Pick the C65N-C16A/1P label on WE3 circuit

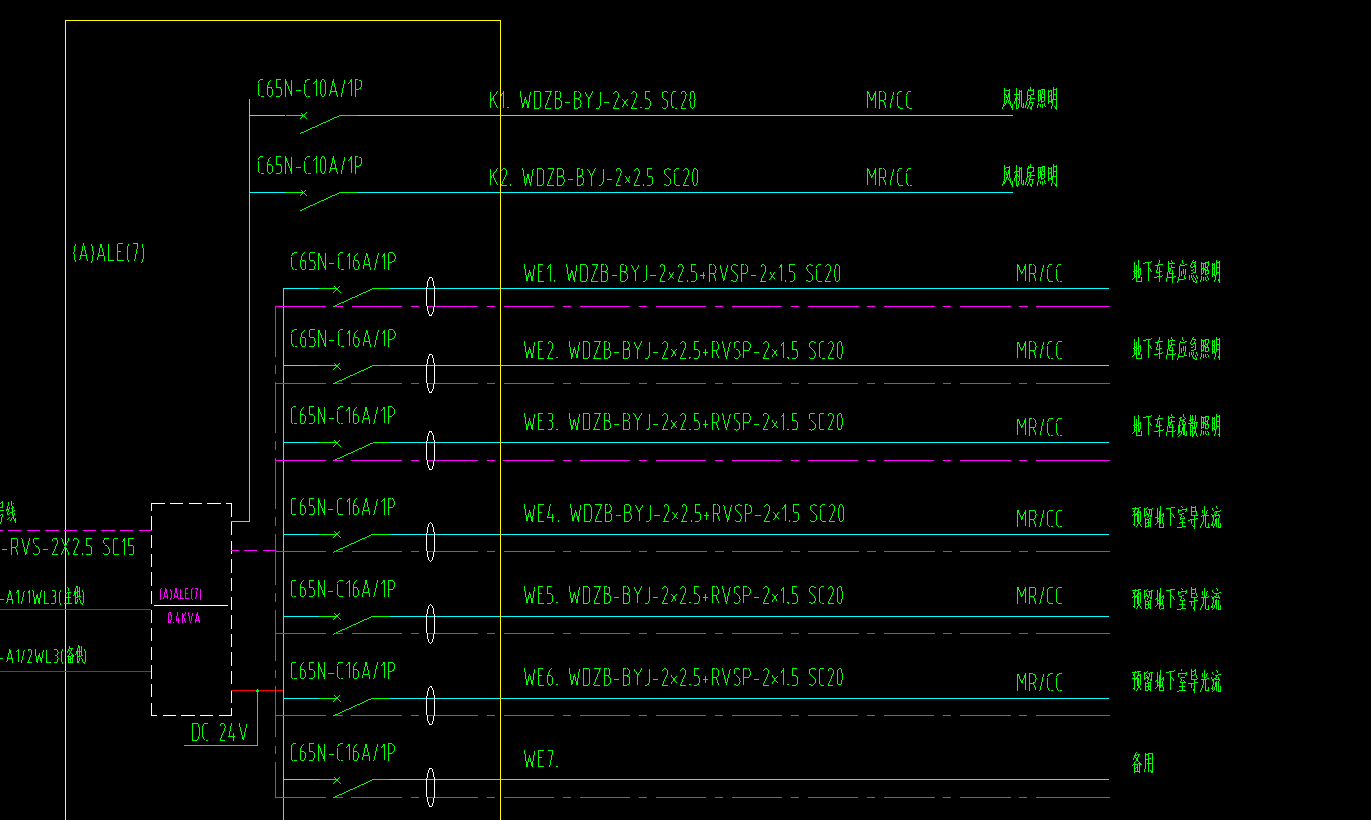pos(343,415)
